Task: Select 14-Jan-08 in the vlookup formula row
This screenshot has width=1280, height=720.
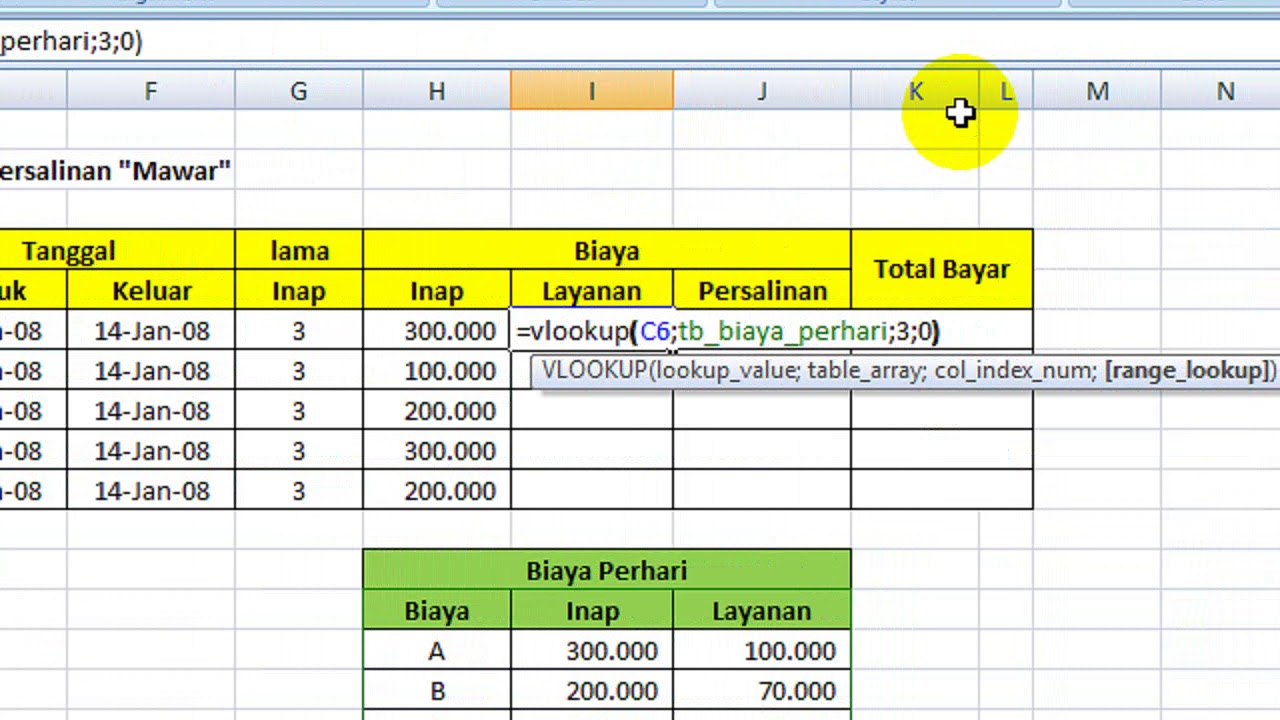Action: point(151,330)
